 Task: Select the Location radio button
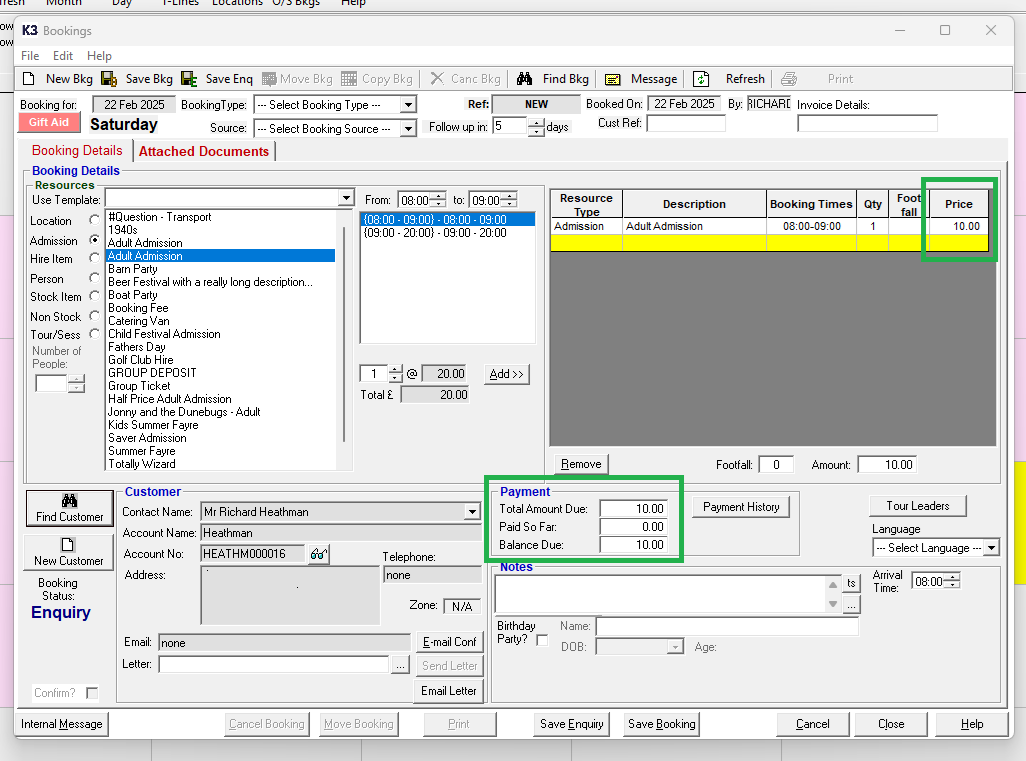coord(95,220)
